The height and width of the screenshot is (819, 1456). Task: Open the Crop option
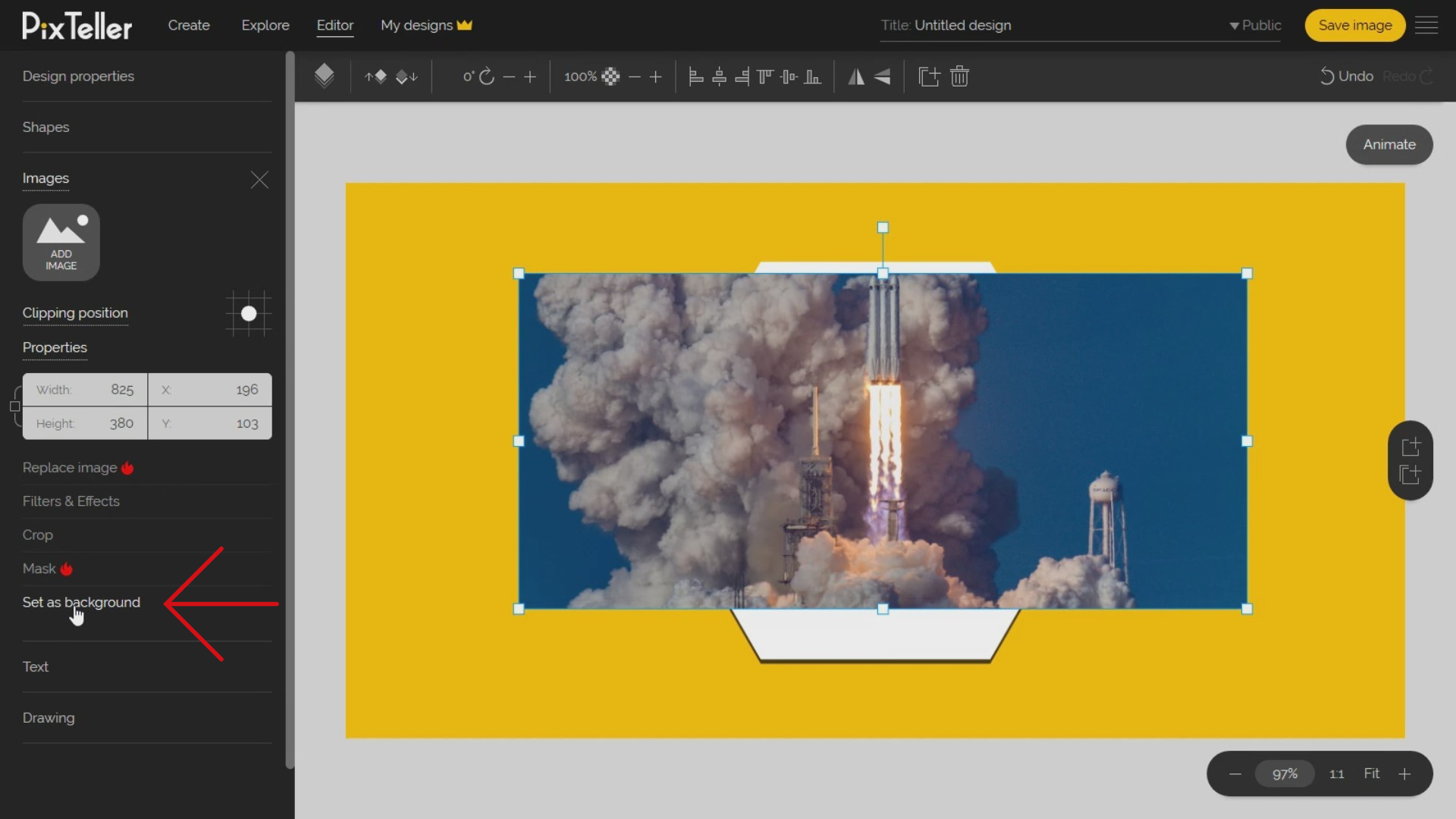[x=38, y=535]
